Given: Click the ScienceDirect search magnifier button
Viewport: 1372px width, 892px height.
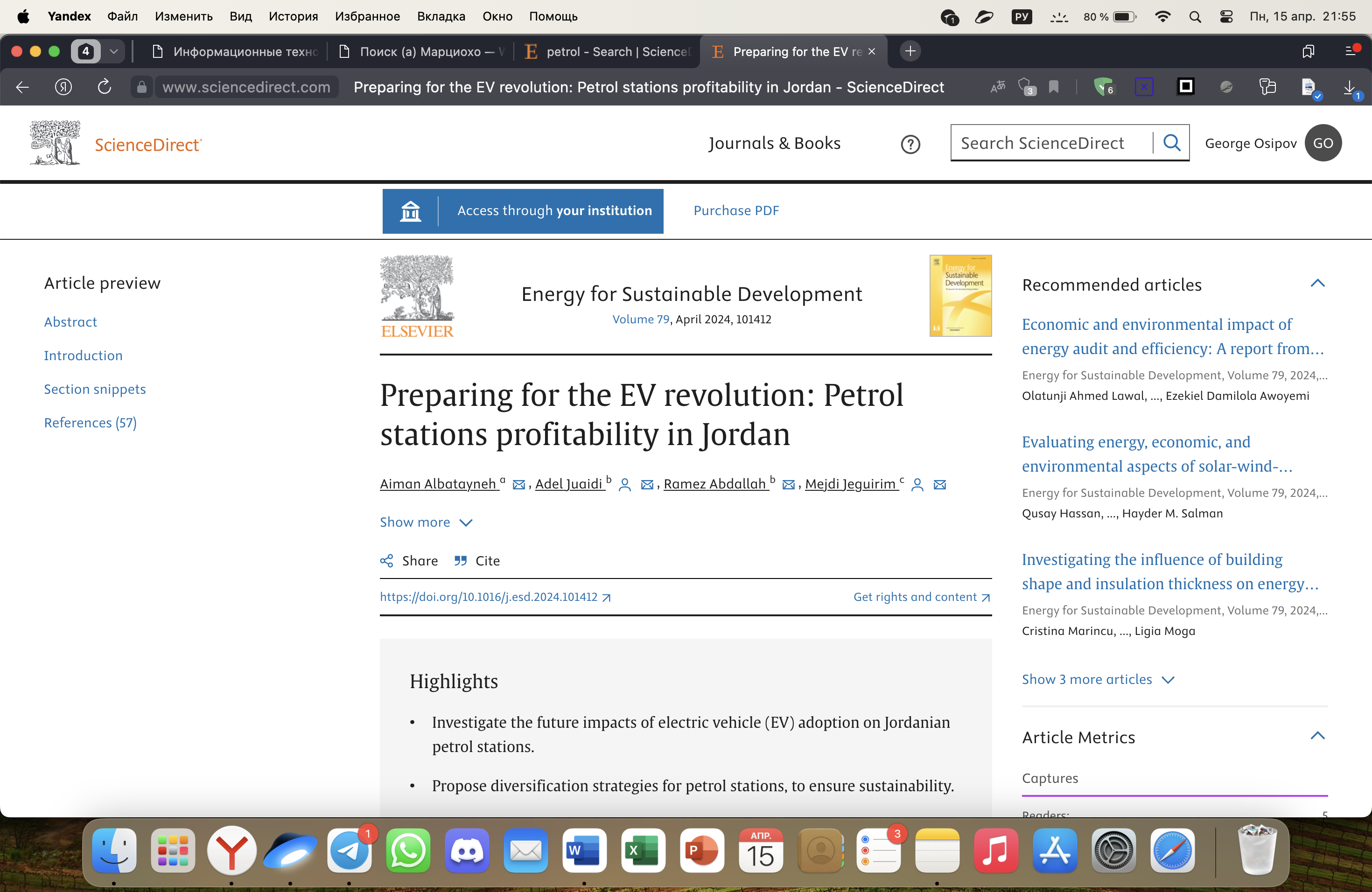Looking at the screenshot, I should (x=1171, y=143).
